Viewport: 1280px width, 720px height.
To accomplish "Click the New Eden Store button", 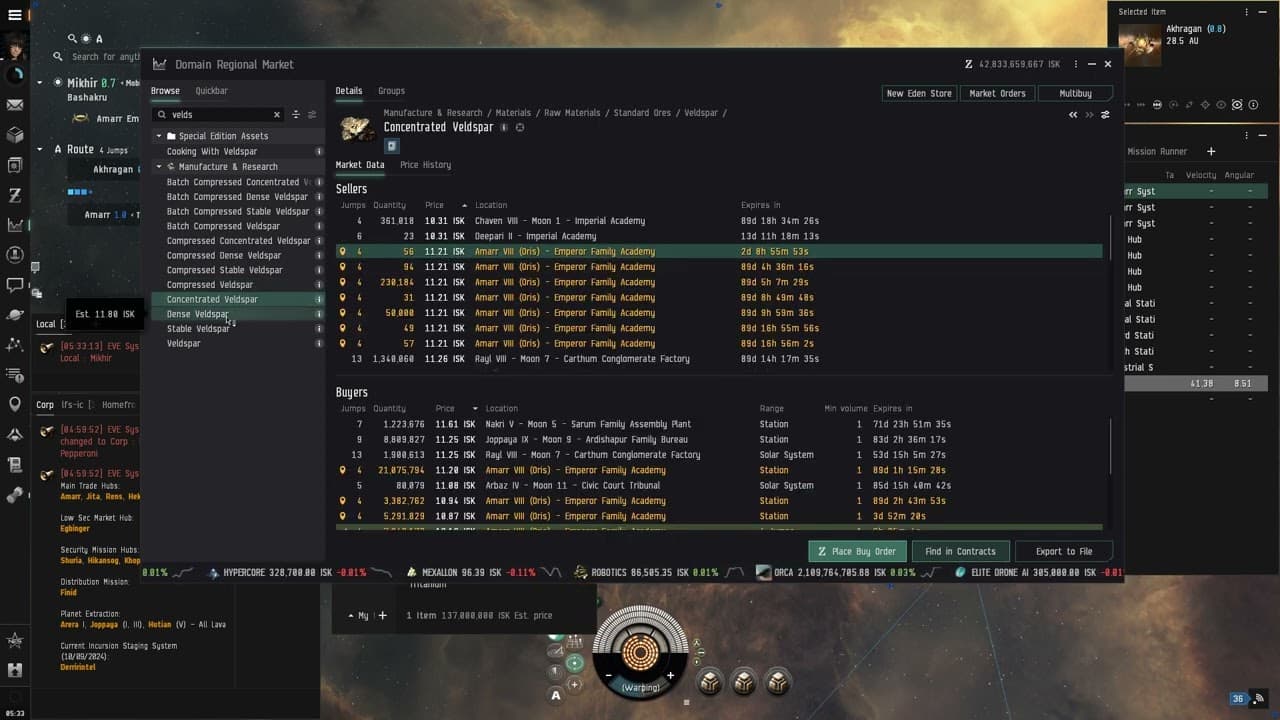I will coord(919,94).
